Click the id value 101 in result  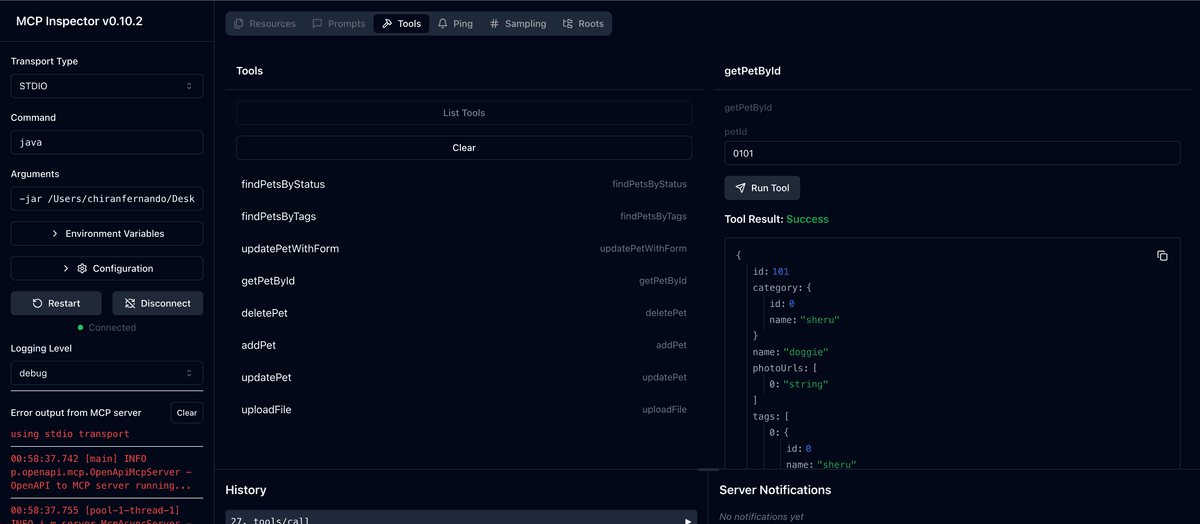click(781, 272)
